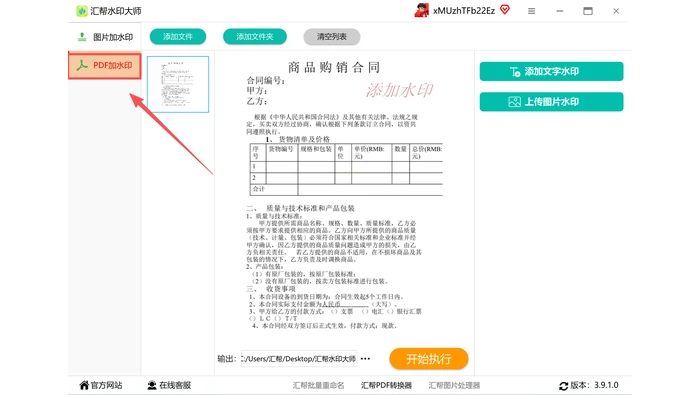Open 在线客服 support link
This screenshot has height=395, width=700.
pyautogui.click(x=169, y=385)
